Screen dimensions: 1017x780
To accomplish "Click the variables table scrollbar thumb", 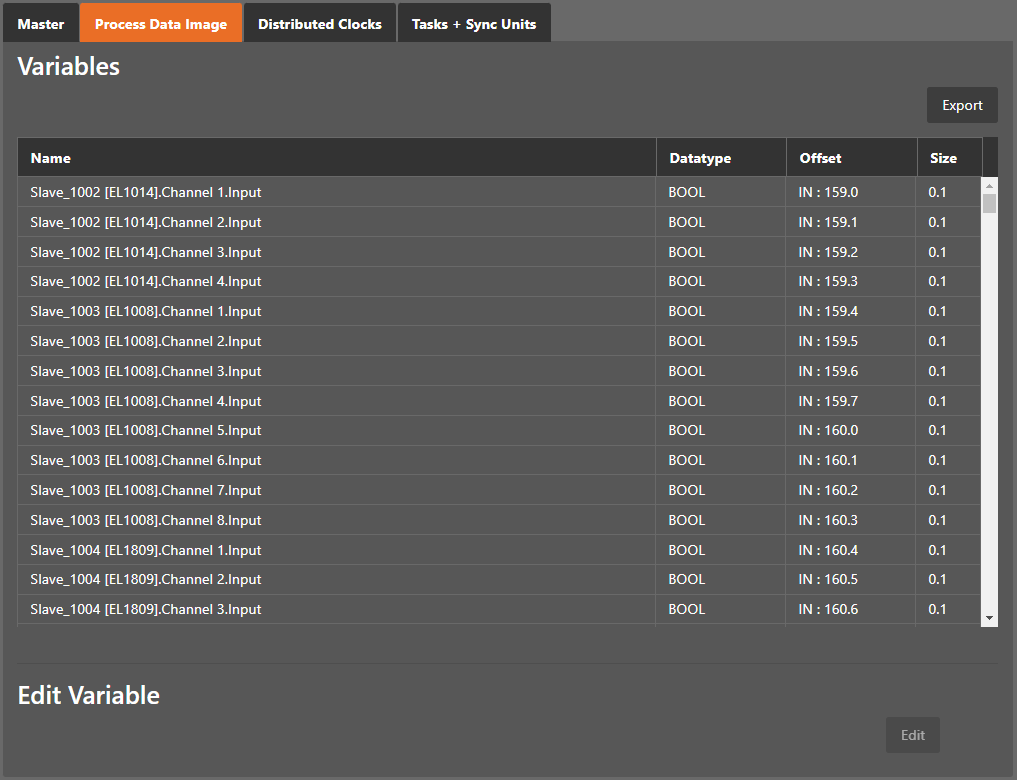I will point(990,204).
